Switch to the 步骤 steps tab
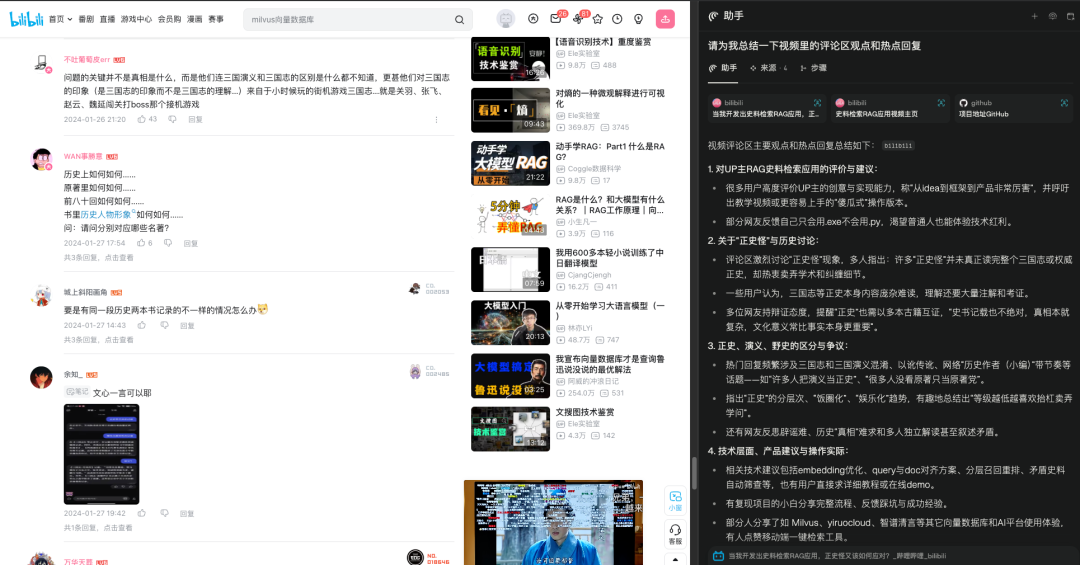The image size is (1080, 565). pyautogui.click(x=813, y=68)
